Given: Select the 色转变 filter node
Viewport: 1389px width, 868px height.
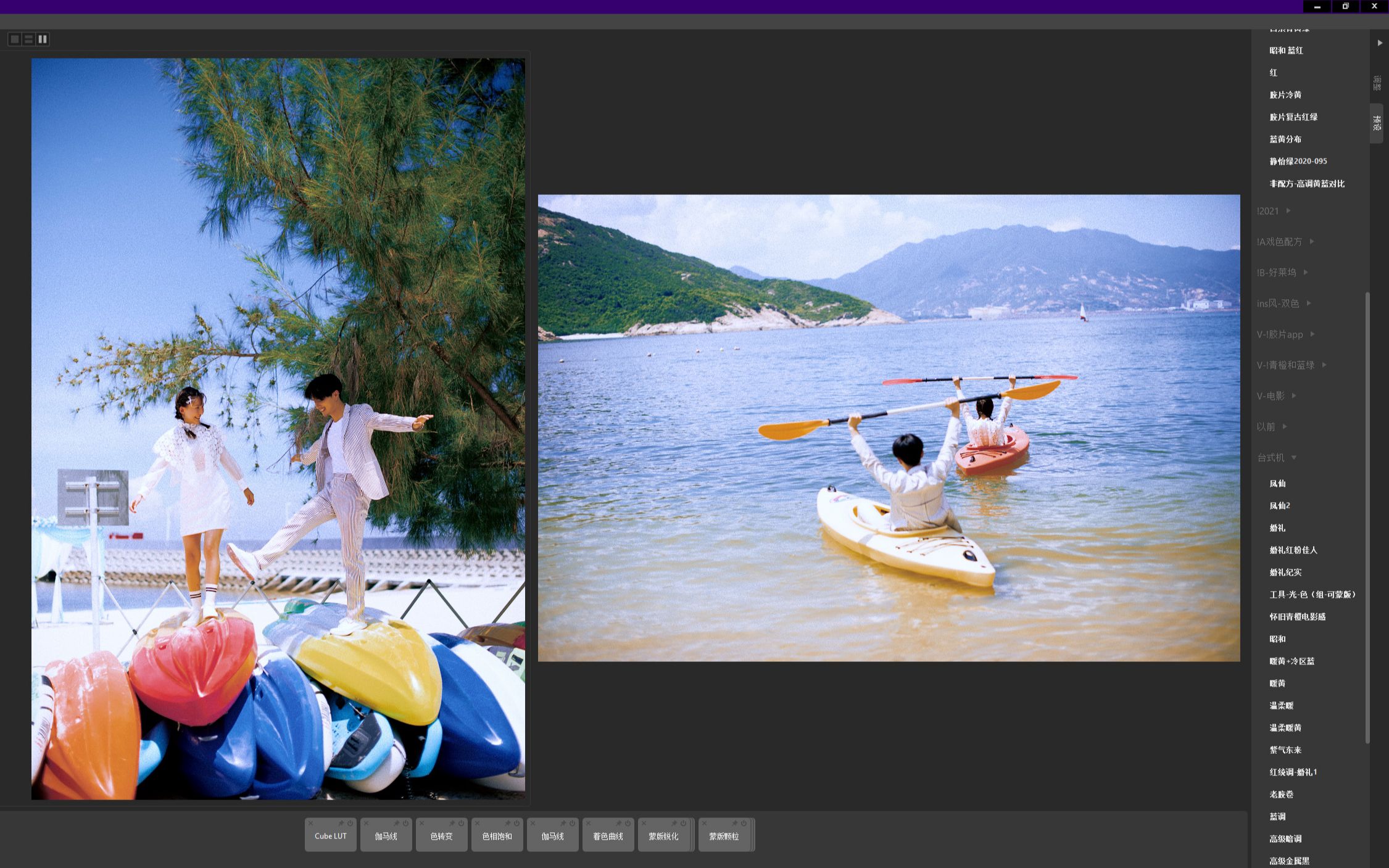Looking at the screenshot, I should [x=442, y=835].
